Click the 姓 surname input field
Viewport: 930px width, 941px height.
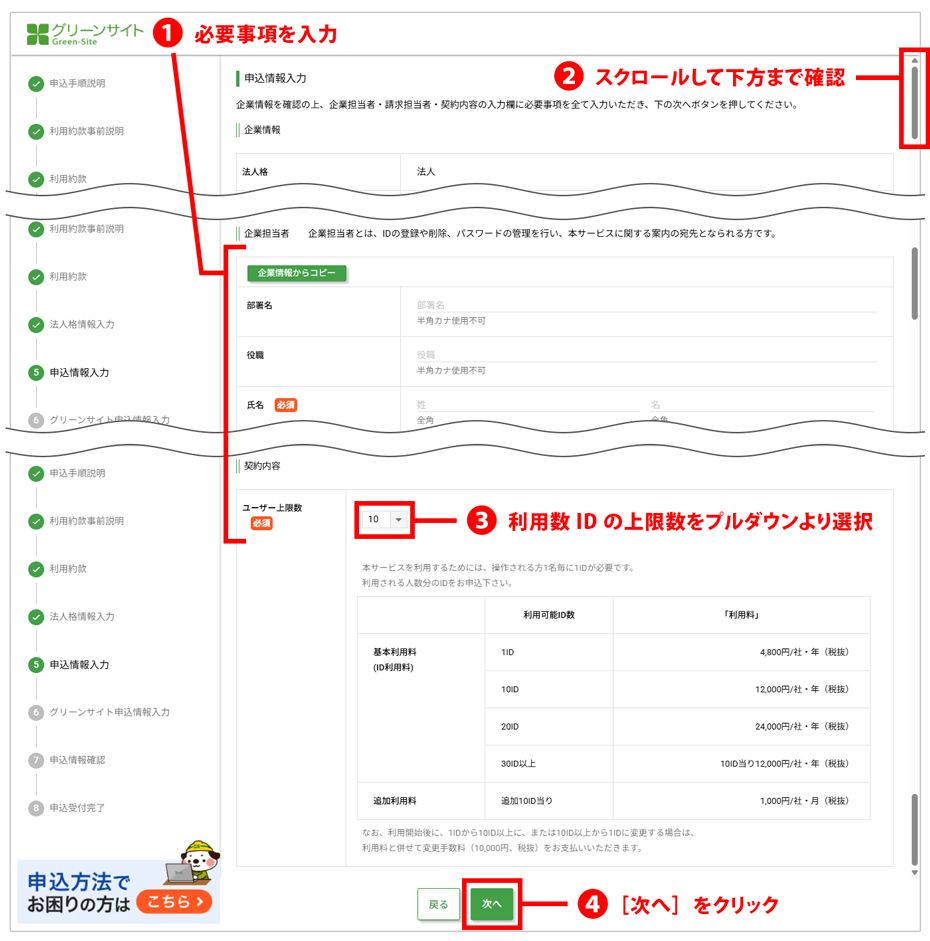click(x=527, y=404)
